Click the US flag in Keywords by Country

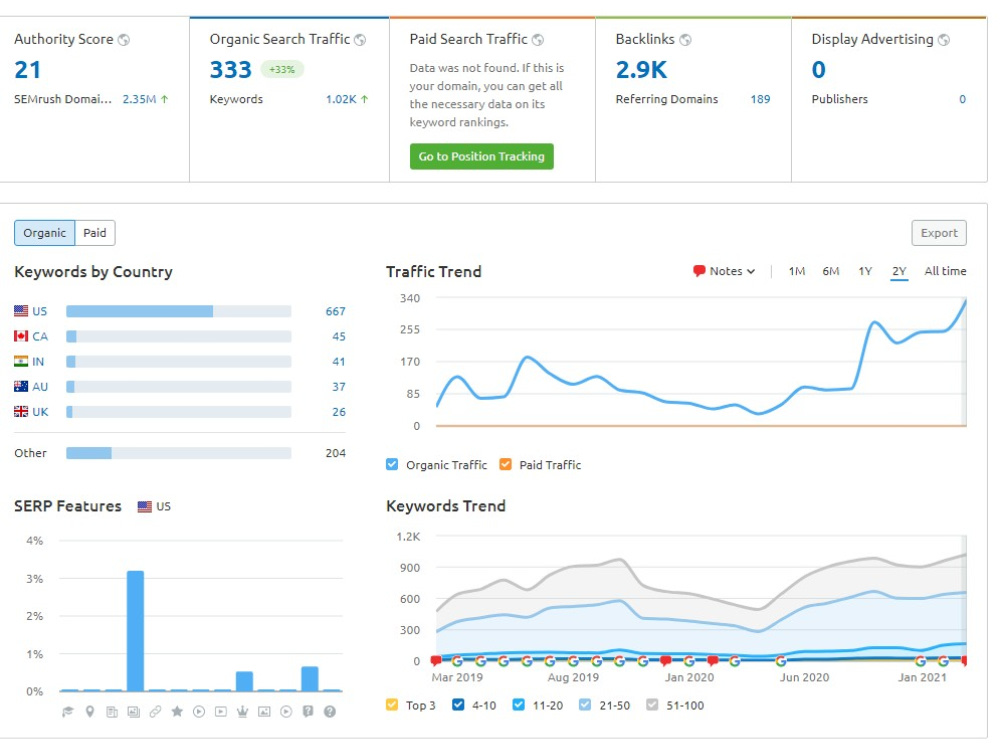21,311
